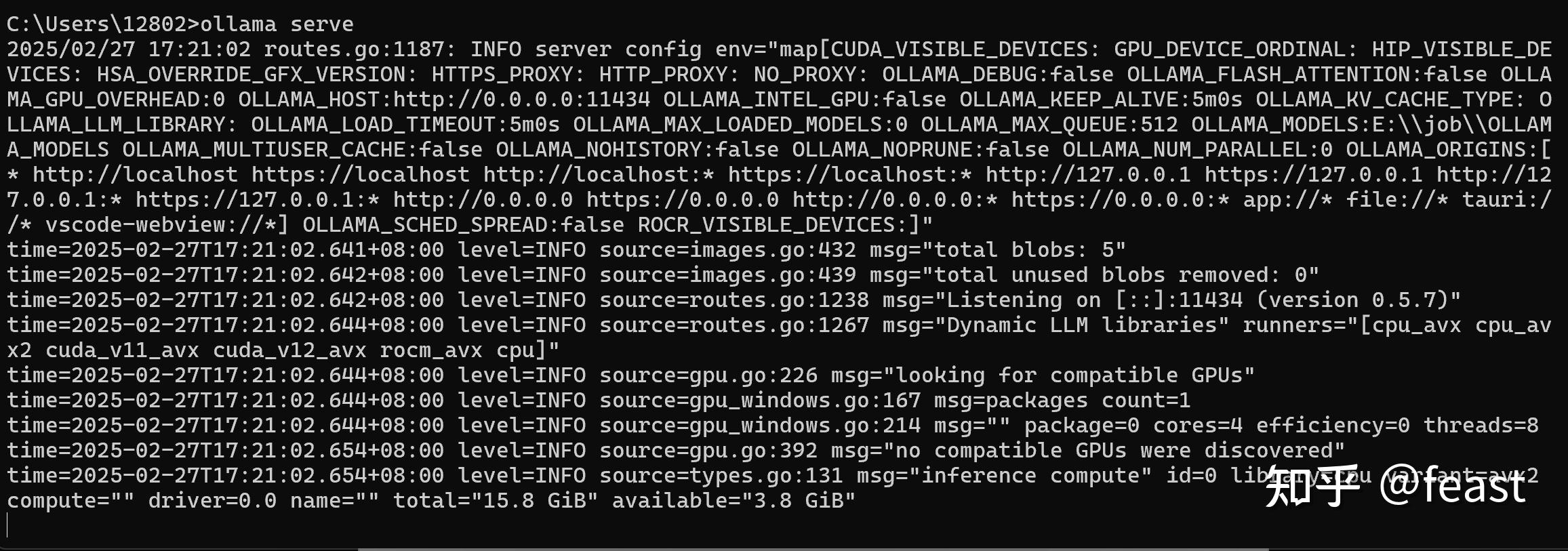Click the horizontal scrollbar thumb at the bottom
This screenshot has width=1568, height=551.
(812, 548)
